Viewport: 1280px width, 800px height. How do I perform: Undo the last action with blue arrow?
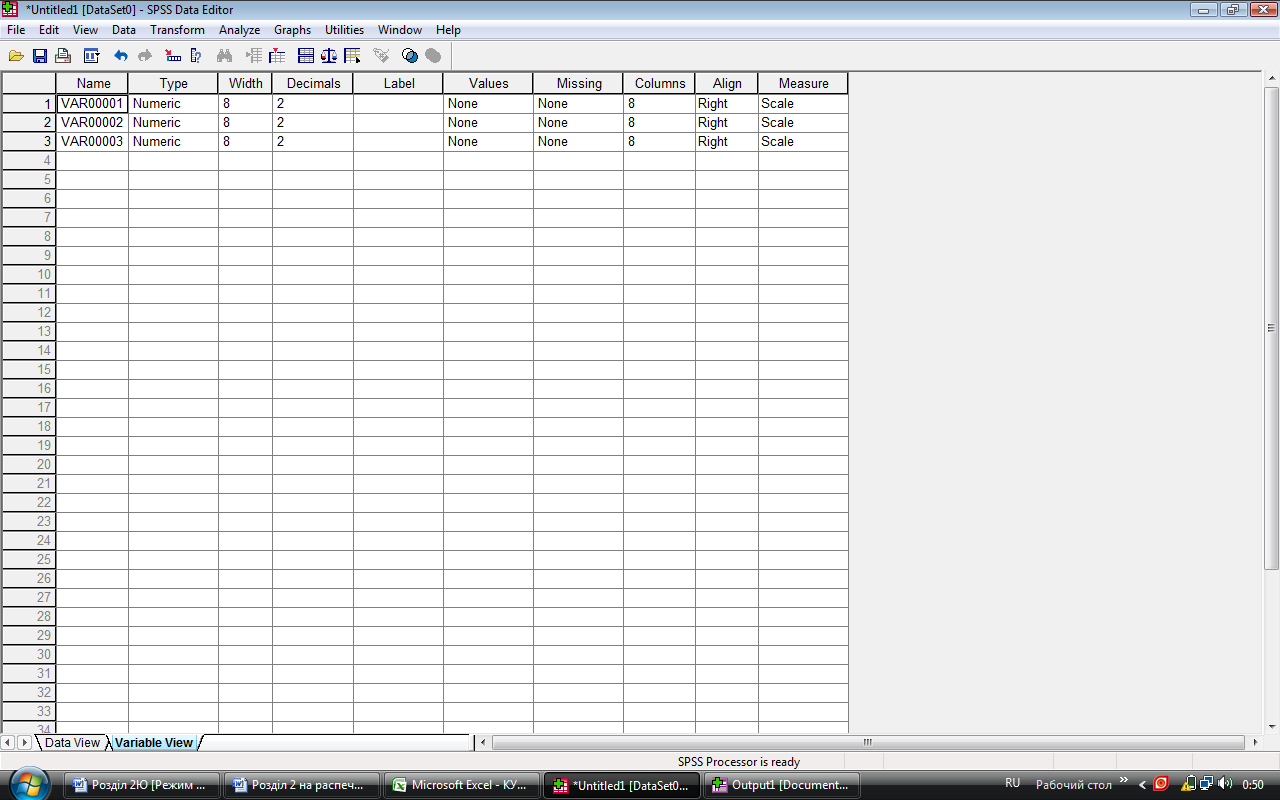(x=121, y=56)
